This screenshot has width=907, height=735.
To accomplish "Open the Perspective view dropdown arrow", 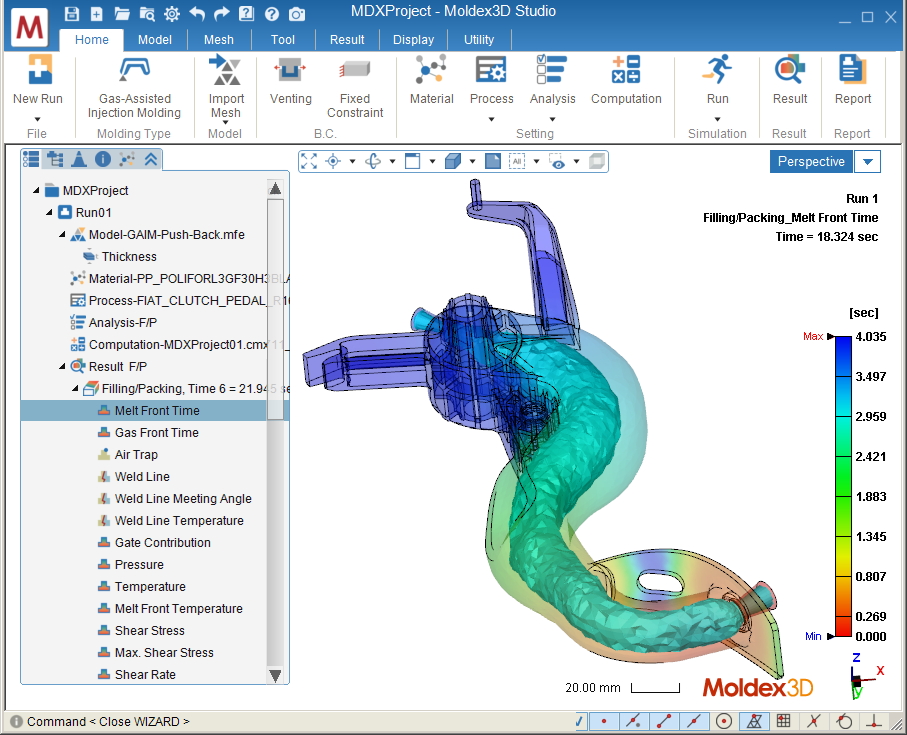I will (867, 162).
